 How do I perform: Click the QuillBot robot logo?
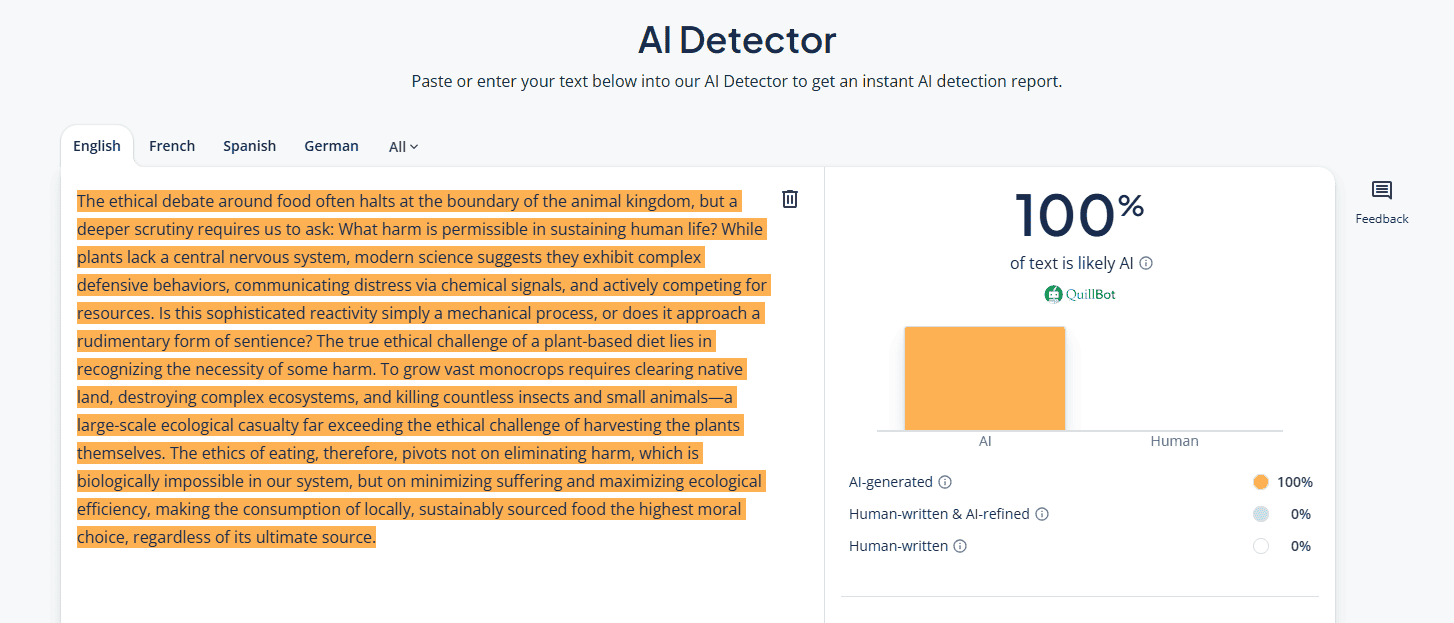tap(1053, 294)
